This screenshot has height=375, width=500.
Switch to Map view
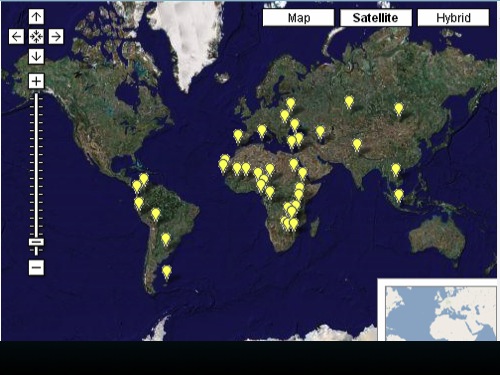click(298, 18)
